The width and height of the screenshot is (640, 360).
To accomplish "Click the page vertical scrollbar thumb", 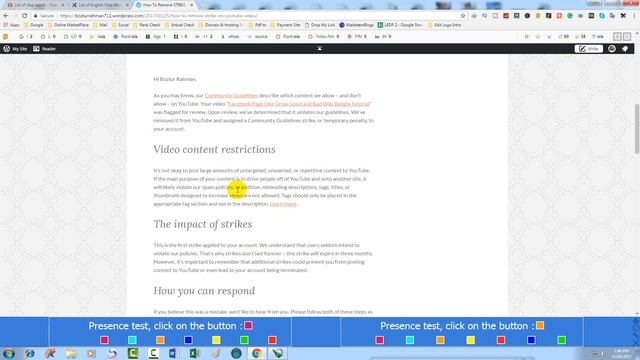I will (x=636, y=129).
